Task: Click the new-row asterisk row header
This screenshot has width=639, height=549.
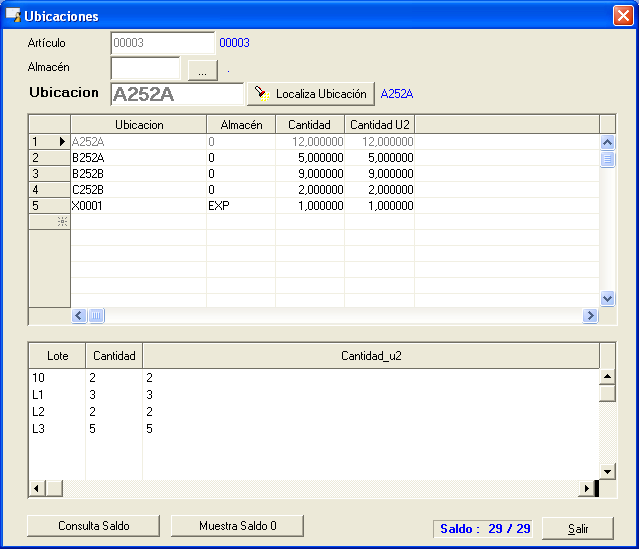Action: pyautogui.click(x=49, y=222)
